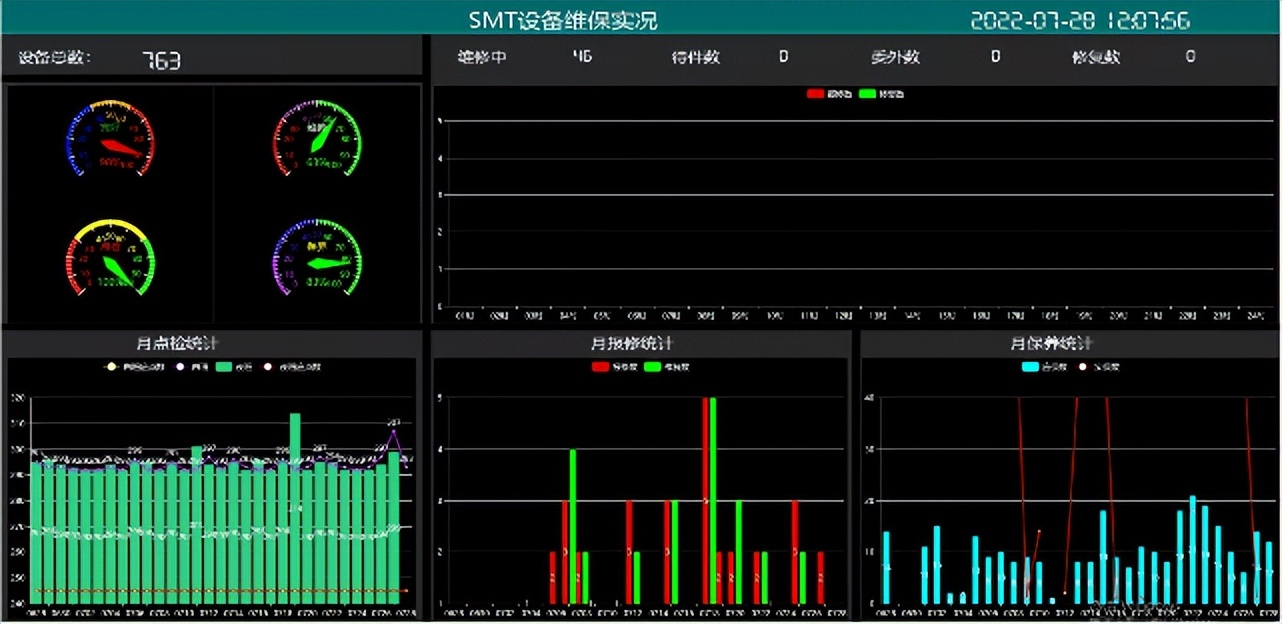Click the cyan 保养数 legend marker in 月保养统计

[x=1029, y=368]
